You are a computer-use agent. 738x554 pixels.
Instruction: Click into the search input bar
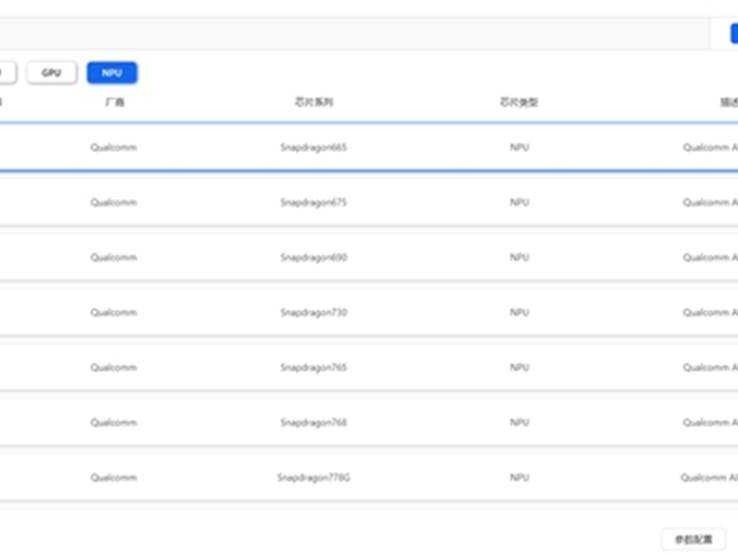coord(354,34)
